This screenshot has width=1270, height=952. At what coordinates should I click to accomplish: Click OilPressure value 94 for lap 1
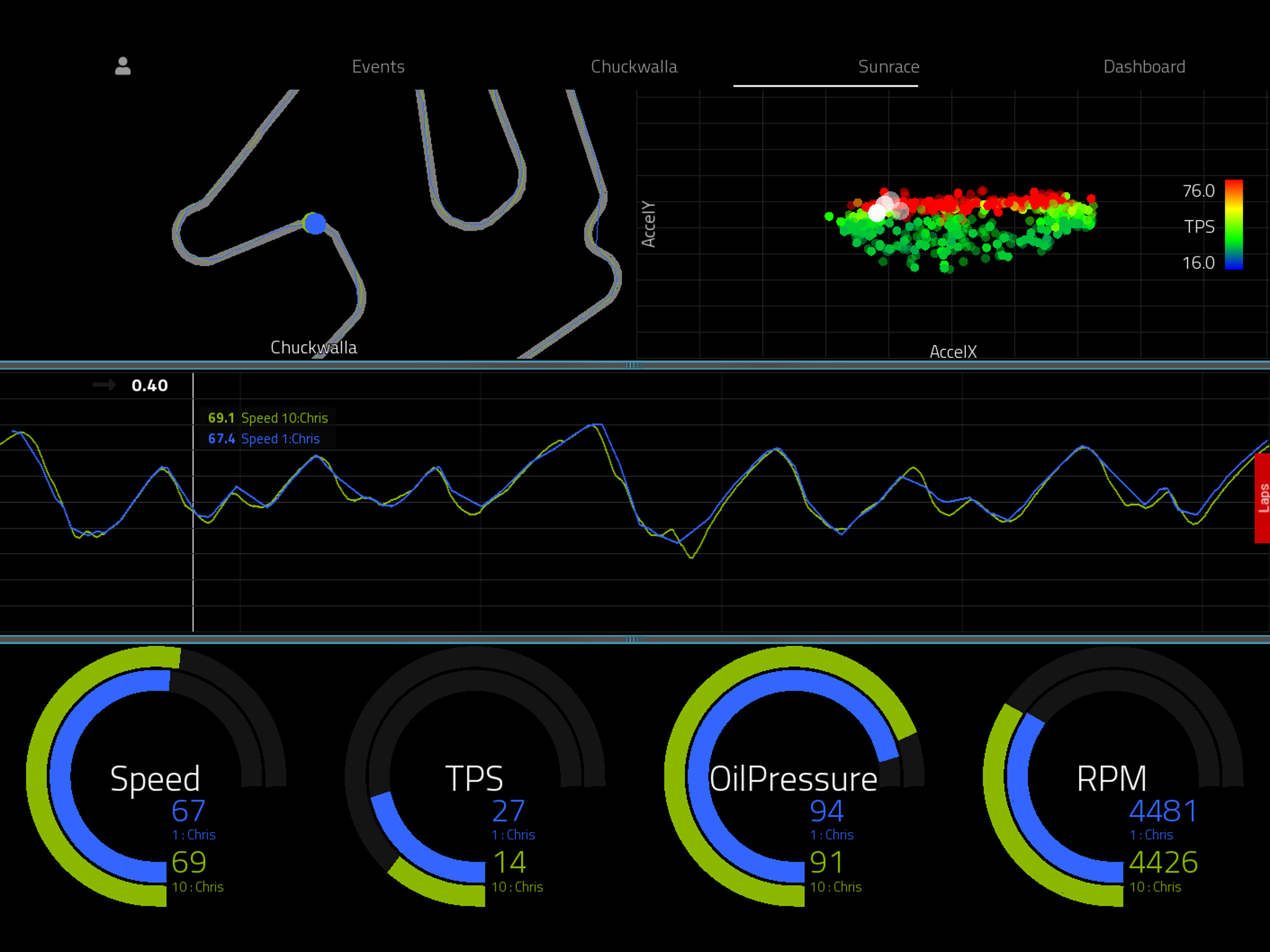827,811
